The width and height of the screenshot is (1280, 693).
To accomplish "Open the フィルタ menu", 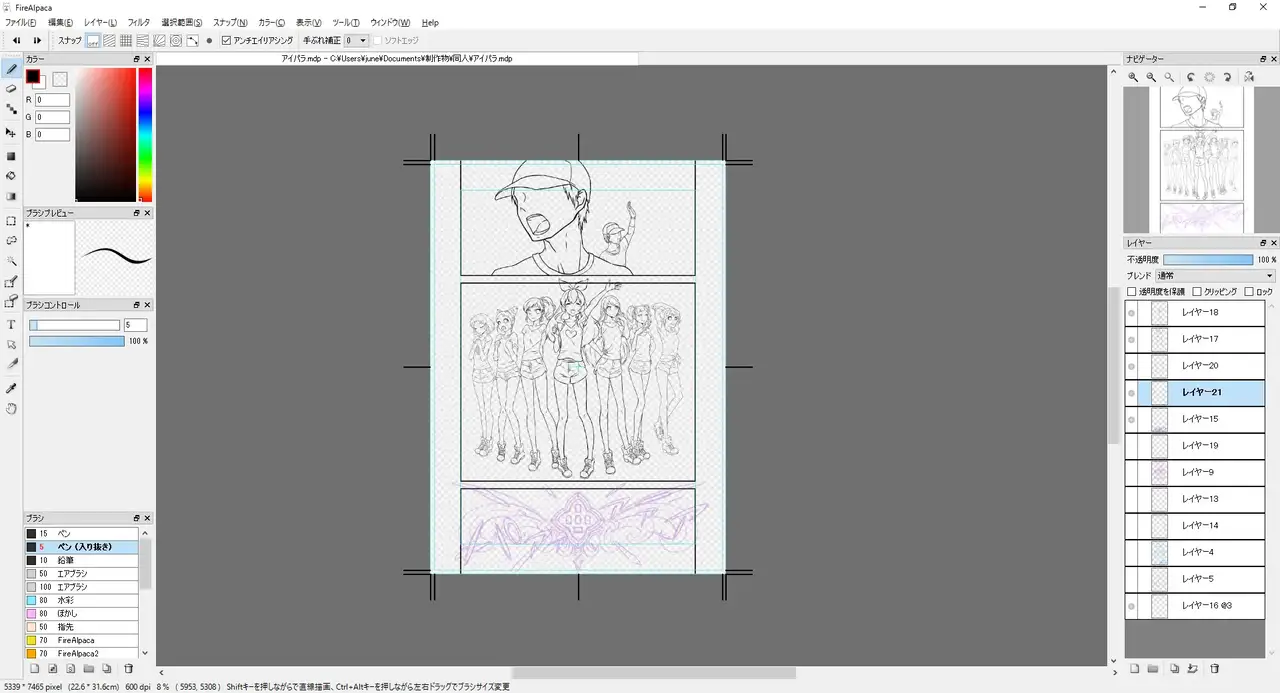I will click(139, 22).
